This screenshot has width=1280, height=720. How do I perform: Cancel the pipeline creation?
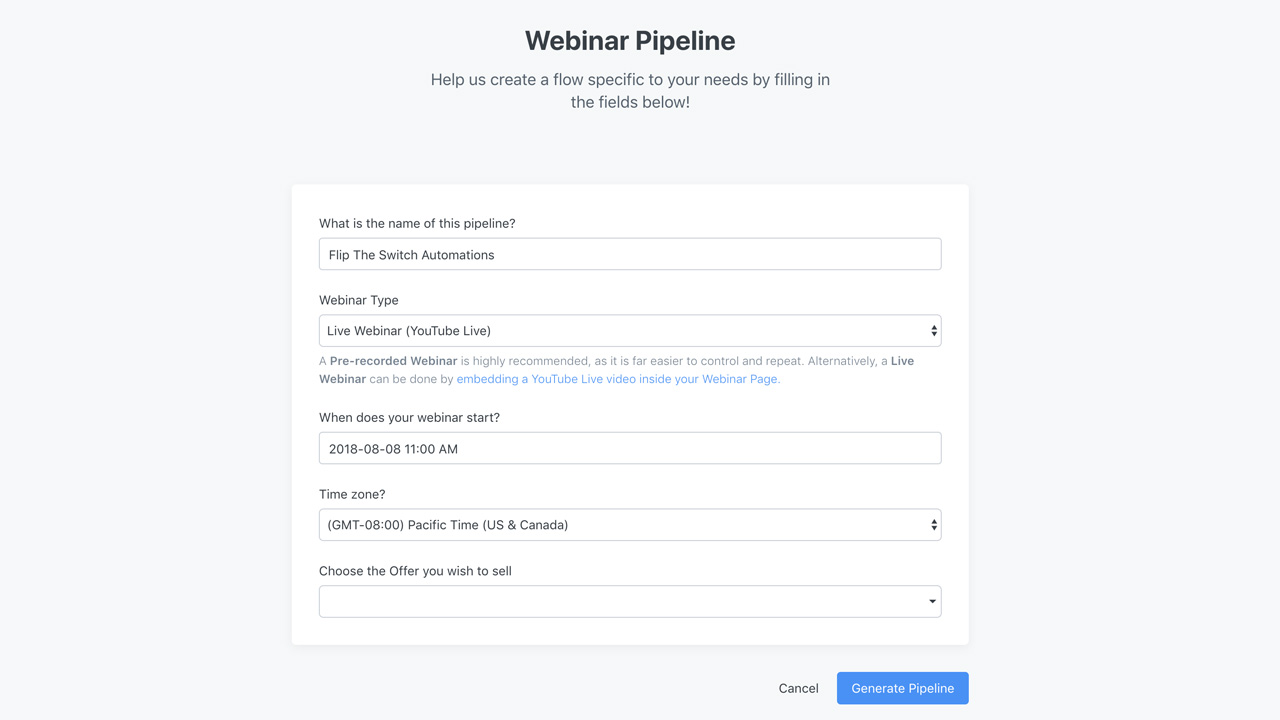click(x=798, y=688)
